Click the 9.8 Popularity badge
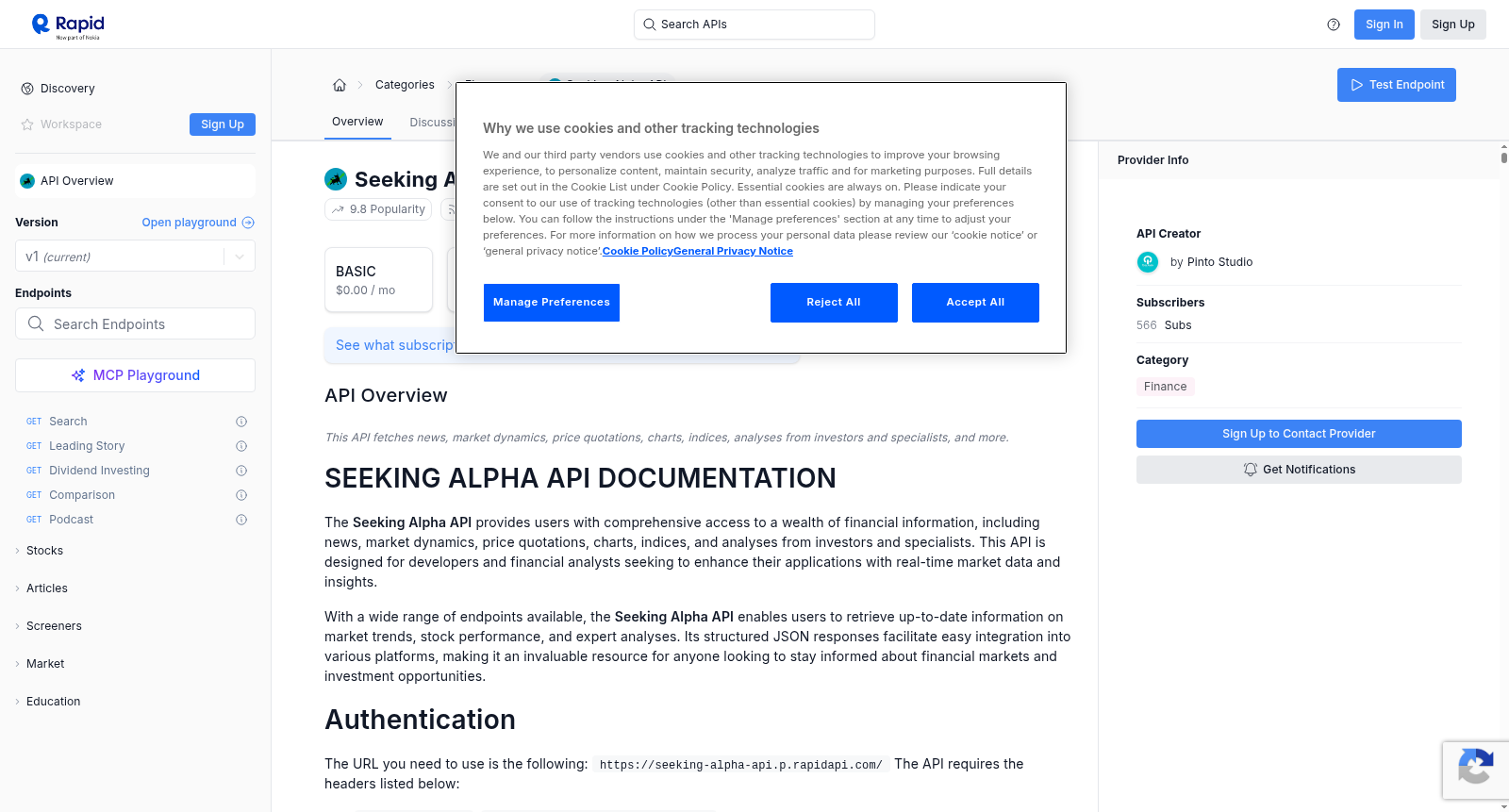This screenshot has width=1509, height=812. (378, 209)
